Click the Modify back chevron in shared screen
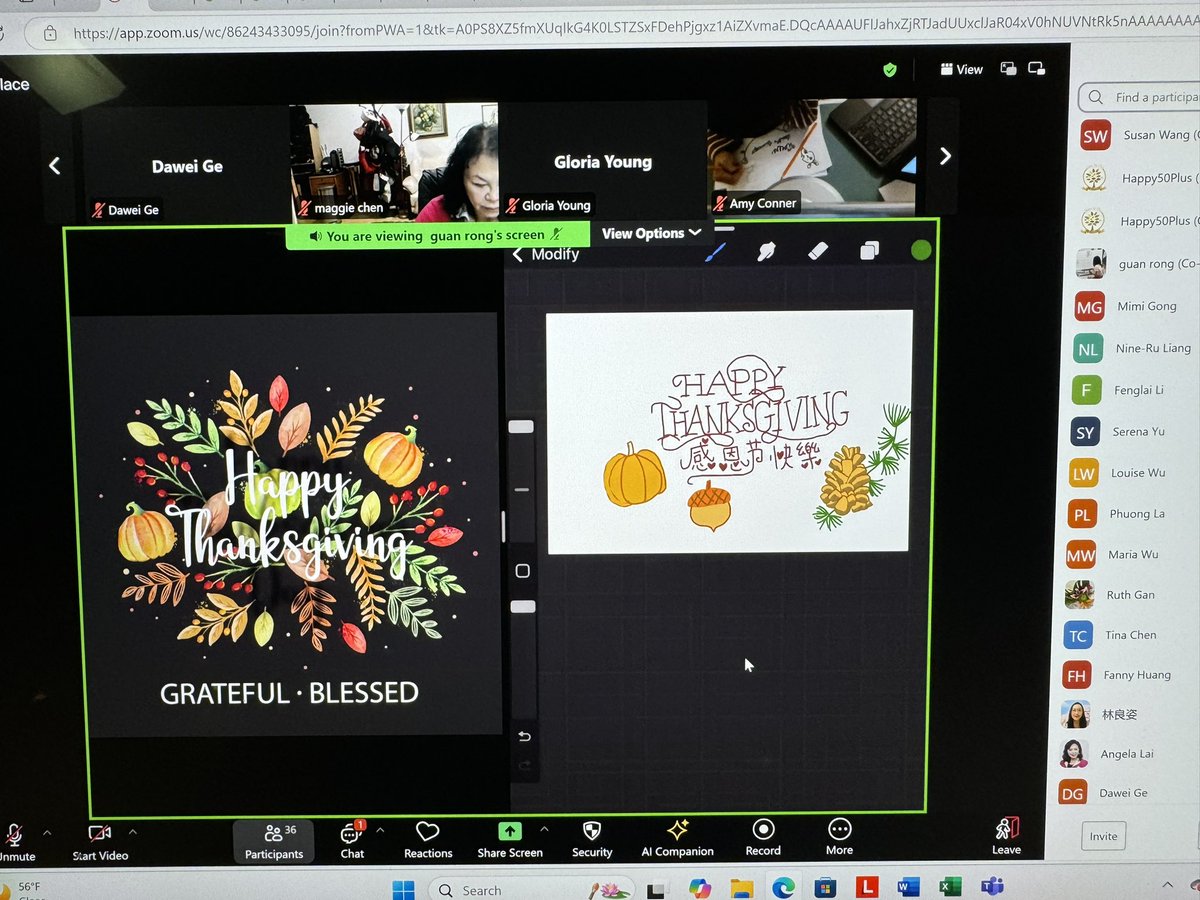 (519, 254)
